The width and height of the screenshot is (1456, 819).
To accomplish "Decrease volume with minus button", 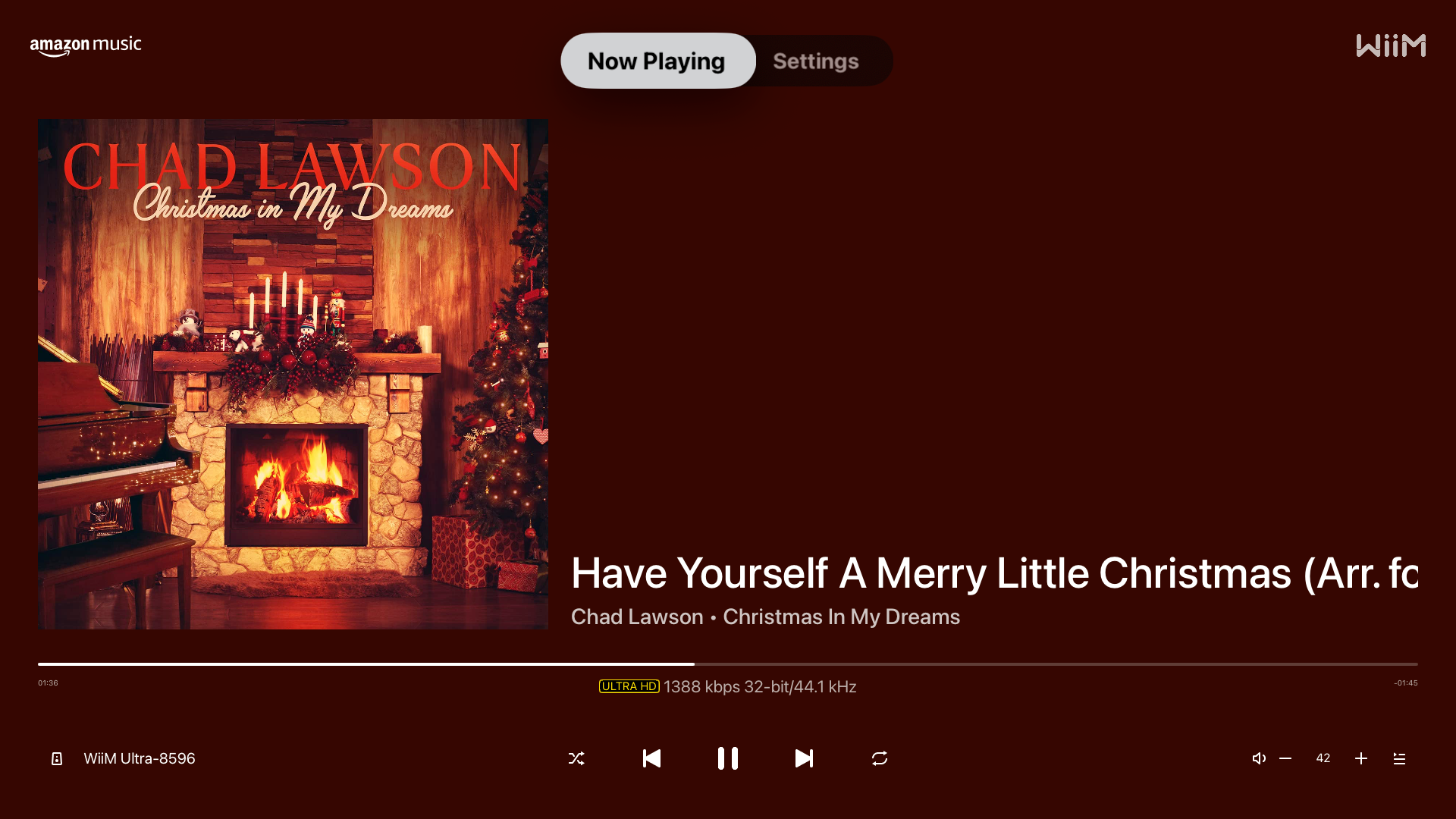I will [x=1285, y=758].
